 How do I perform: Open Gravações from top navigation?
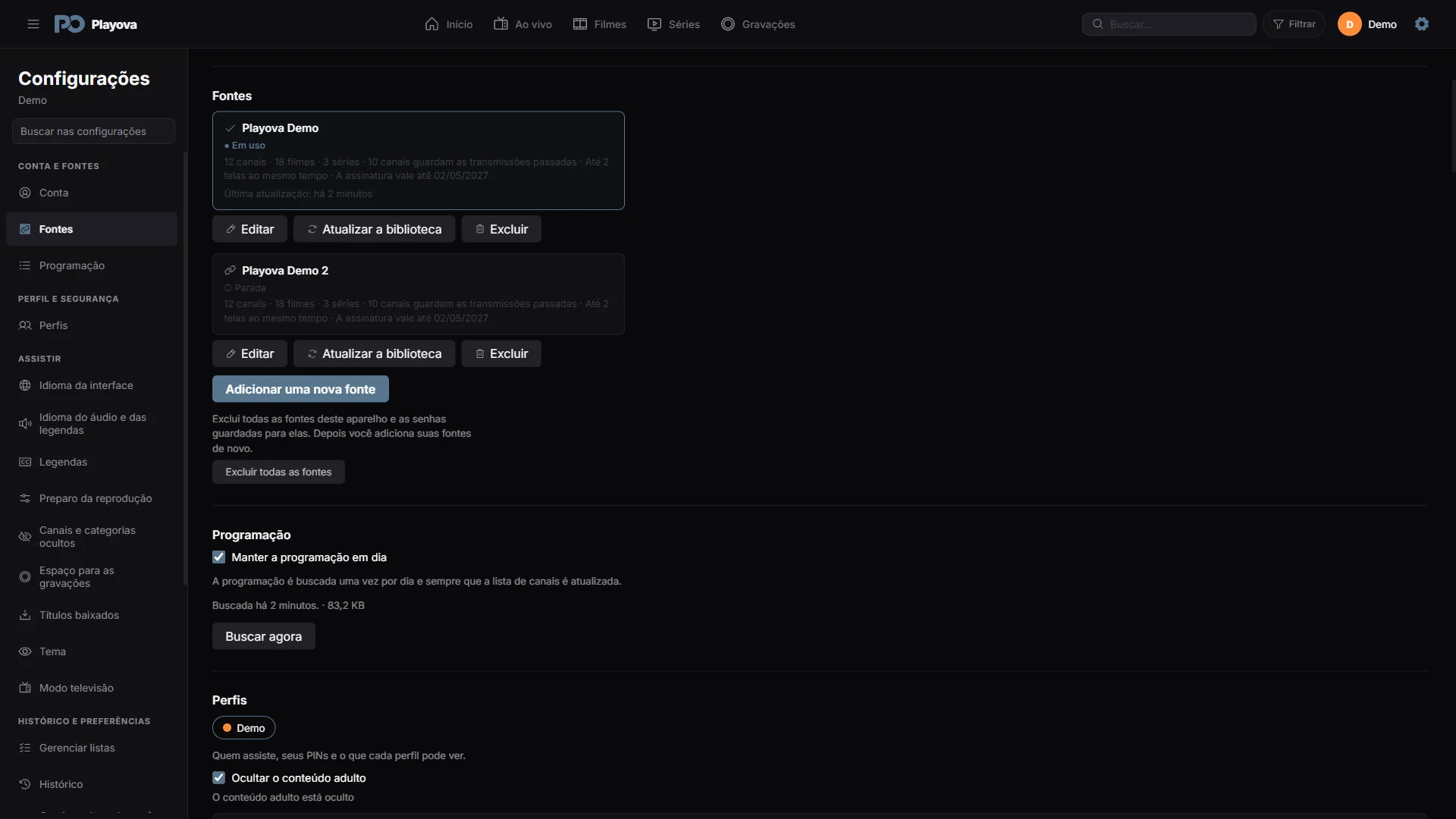(x=758, y=24)
